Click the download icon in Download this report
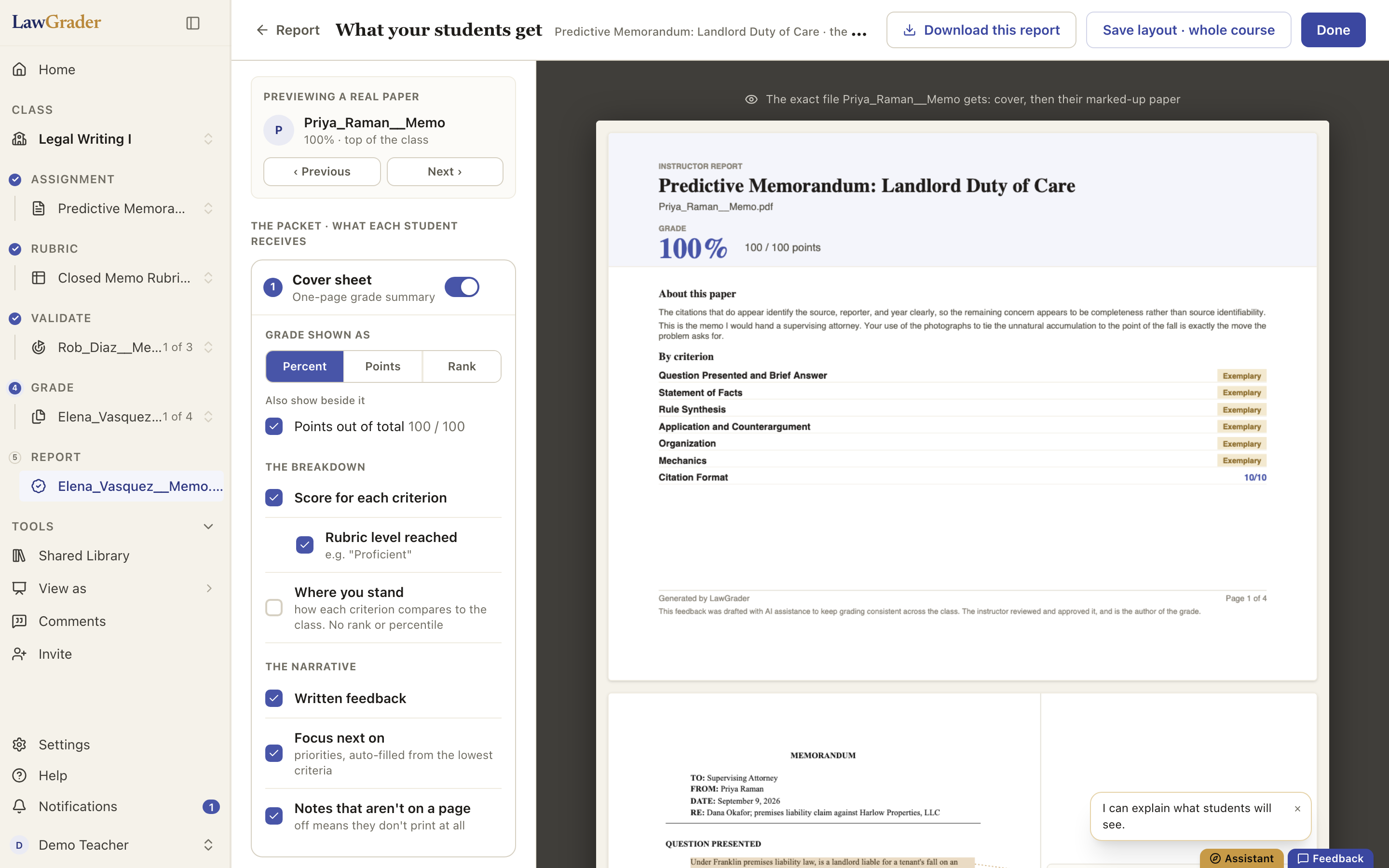 [x=909, y=30]
